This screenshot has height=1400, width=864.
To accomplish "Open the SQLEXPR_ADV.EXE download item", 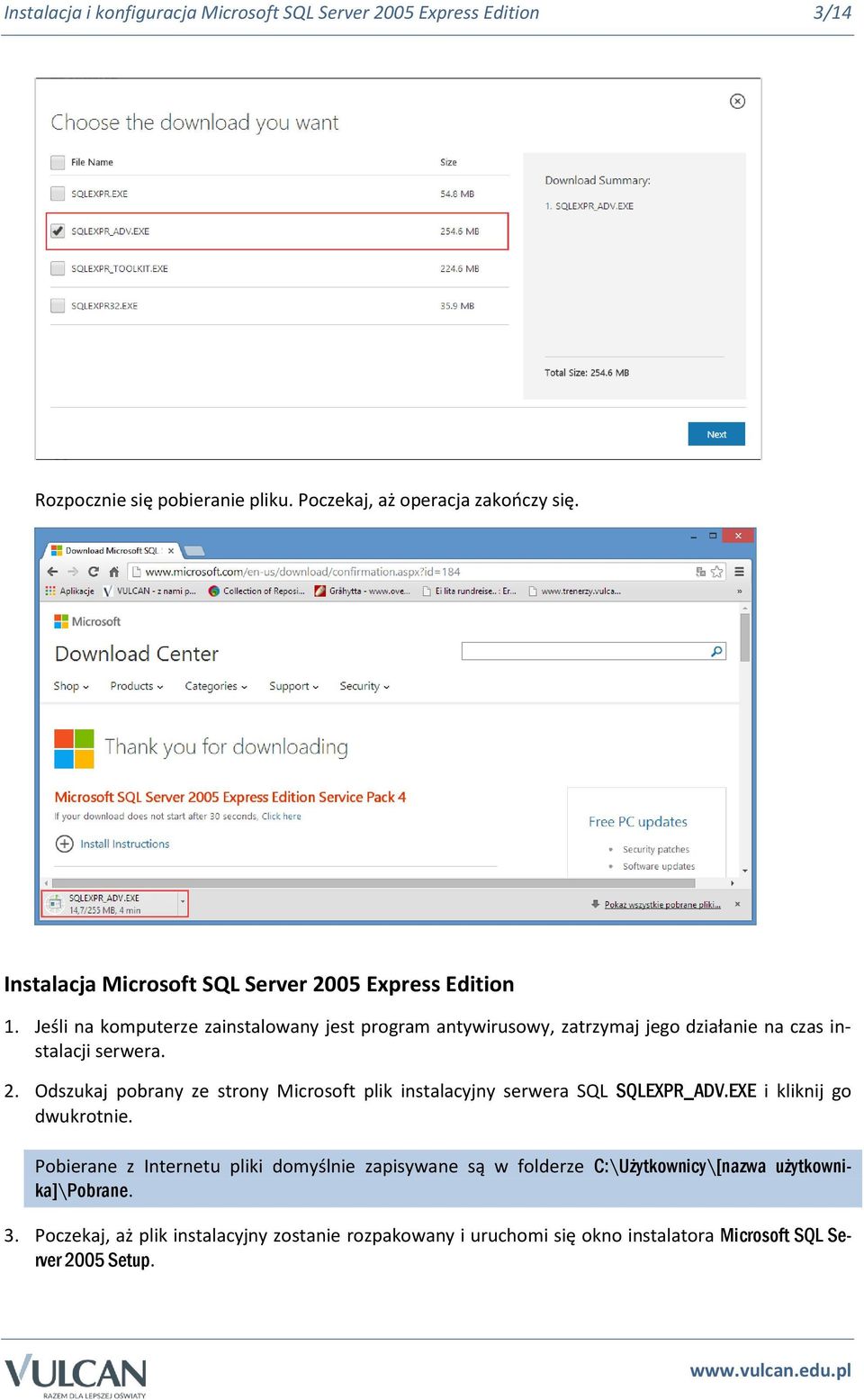I will click(111, 904).
